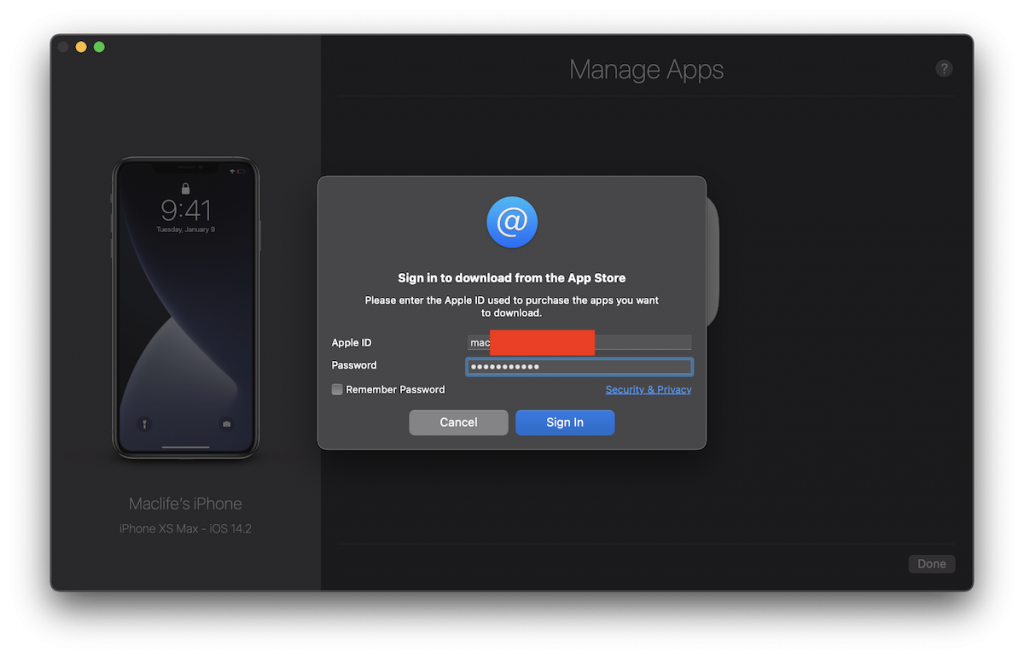
Task: Click the lock icon on the iPhone lock screen
Action: click(186, 188)
